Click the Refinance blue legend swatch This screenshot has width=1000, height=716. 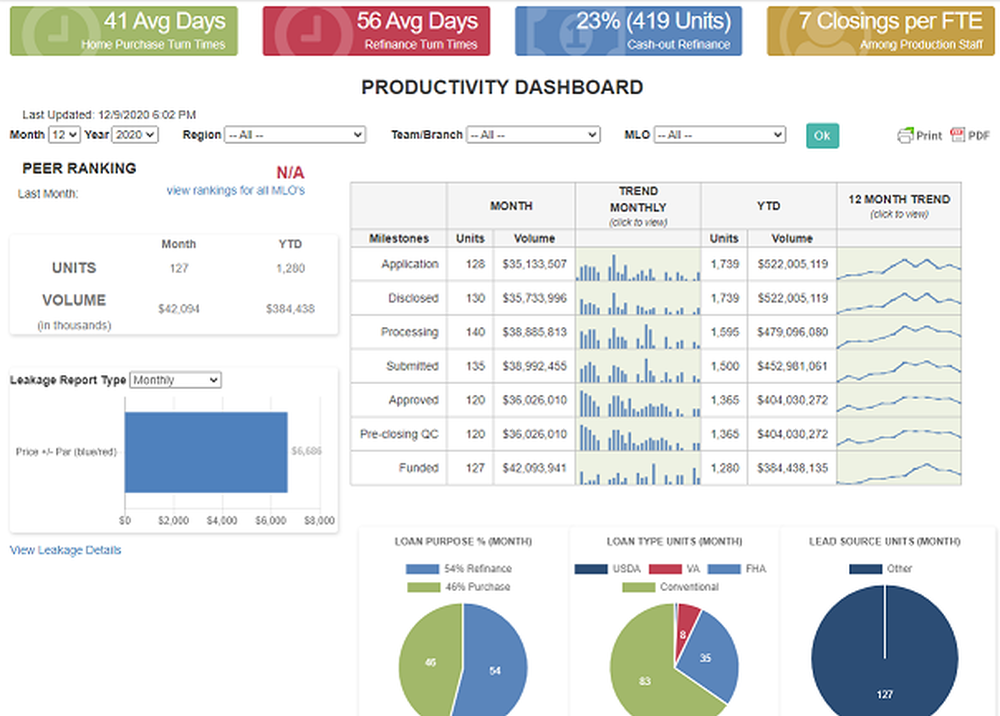422,569
